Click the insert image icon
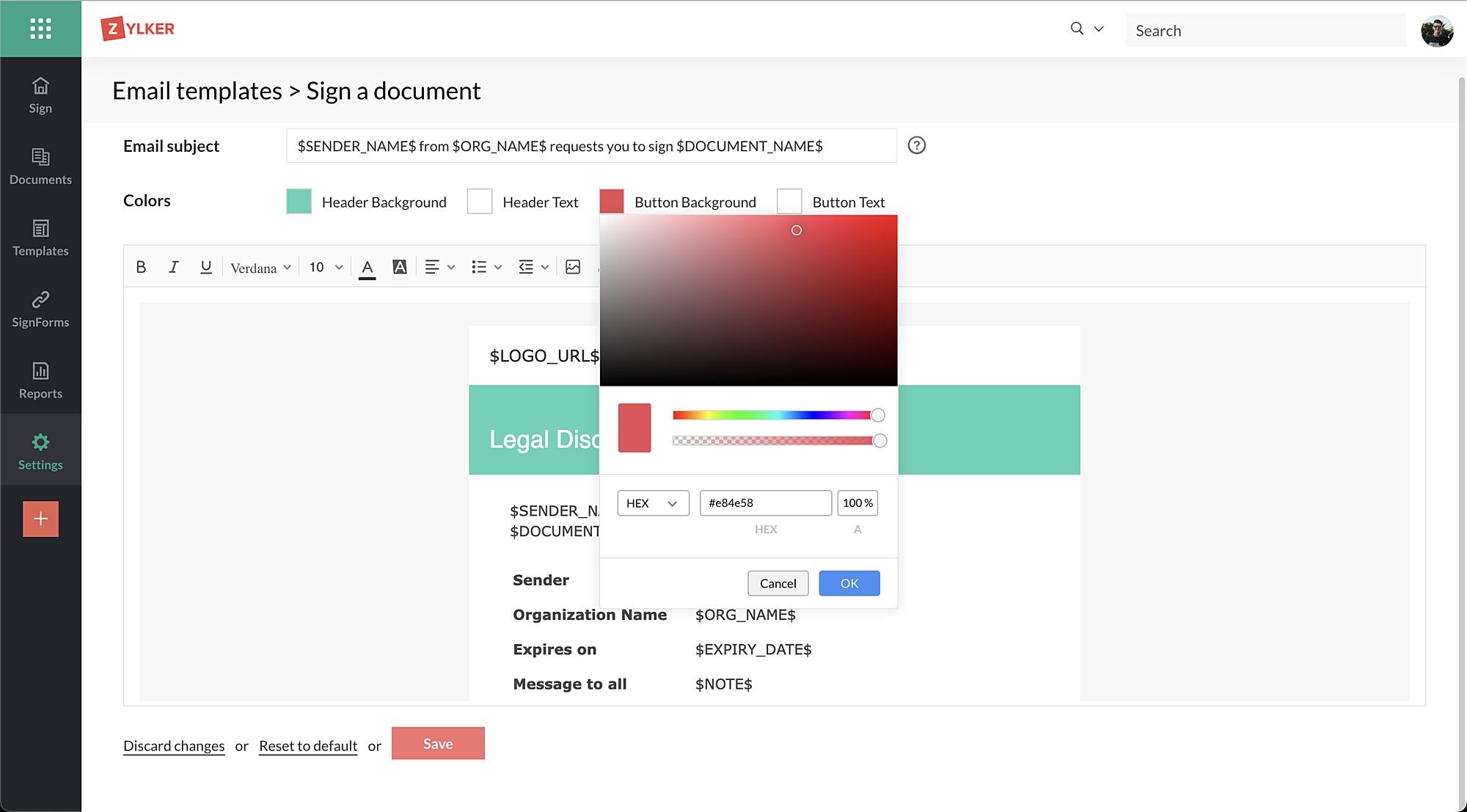The height and width of the screenshot is (812, 1467). click(x=573, y=267)
